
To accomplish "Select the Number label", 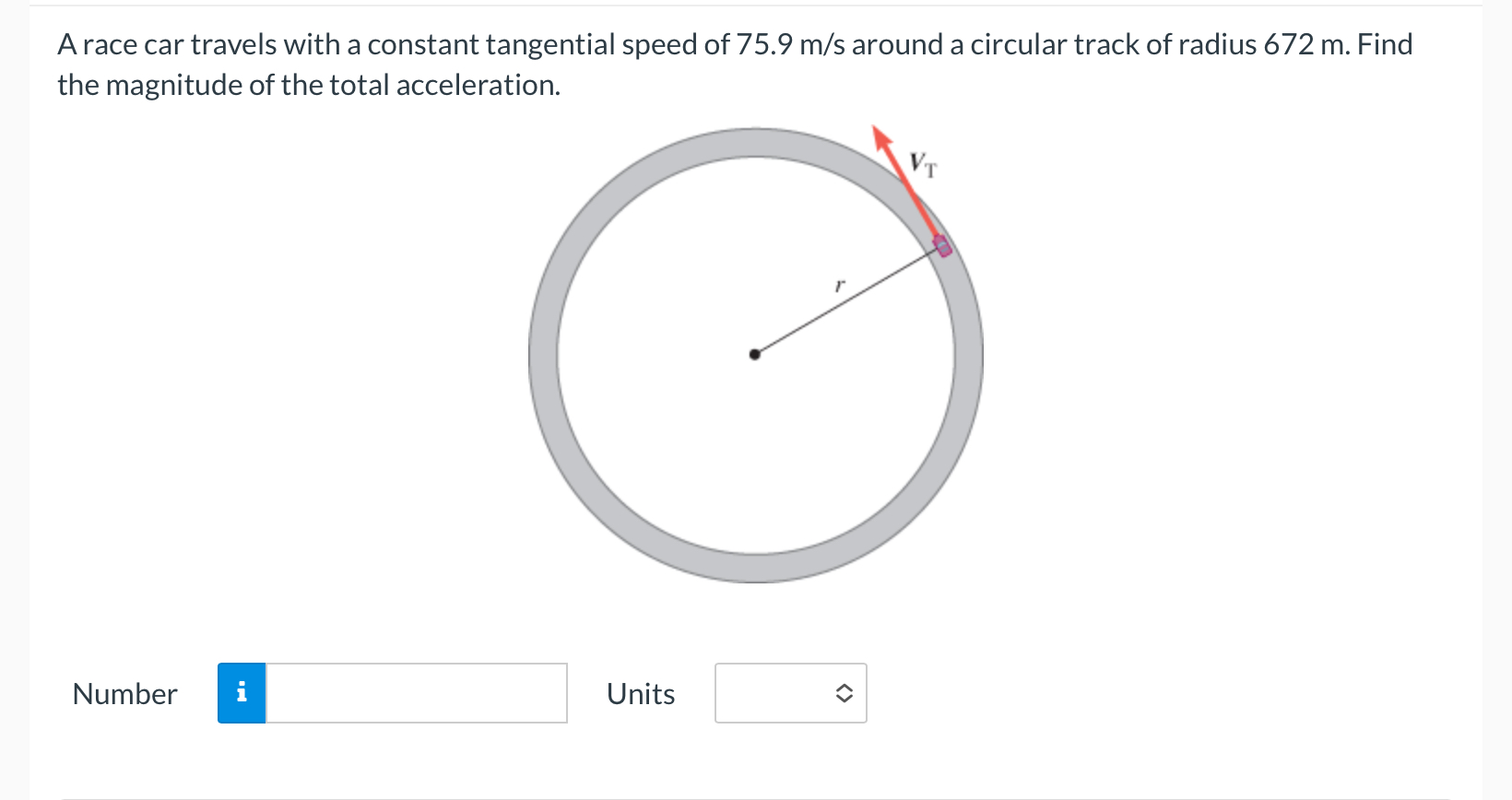I will (x=124, y=693).
